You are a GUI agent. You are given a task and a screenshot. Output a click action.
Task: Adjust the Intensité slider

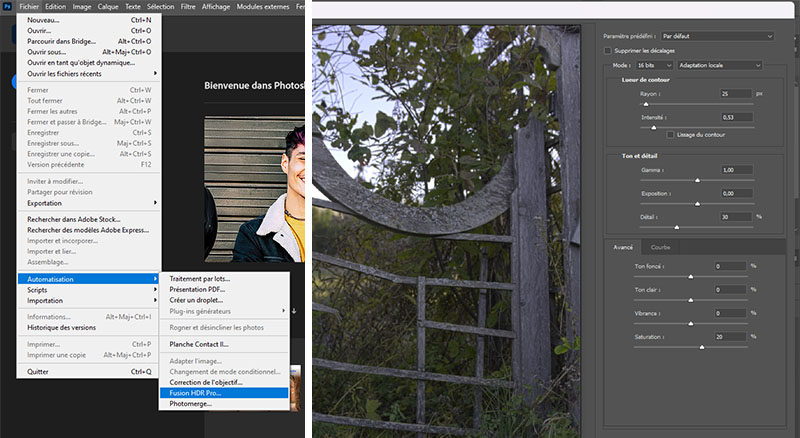(x=654, y=128)
